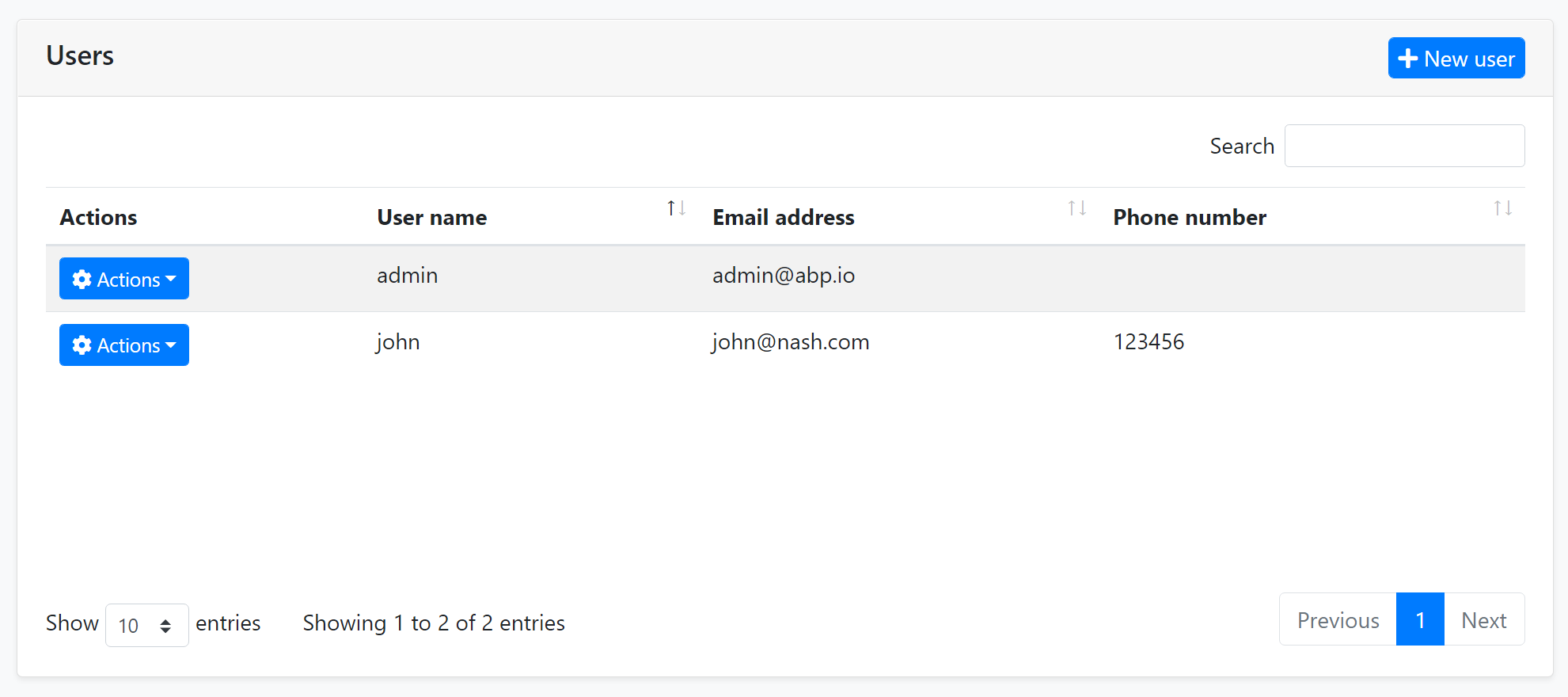The image size is (1568, 697).
Task: Click the admin@abp.io email cell
Action: (784, 276)
